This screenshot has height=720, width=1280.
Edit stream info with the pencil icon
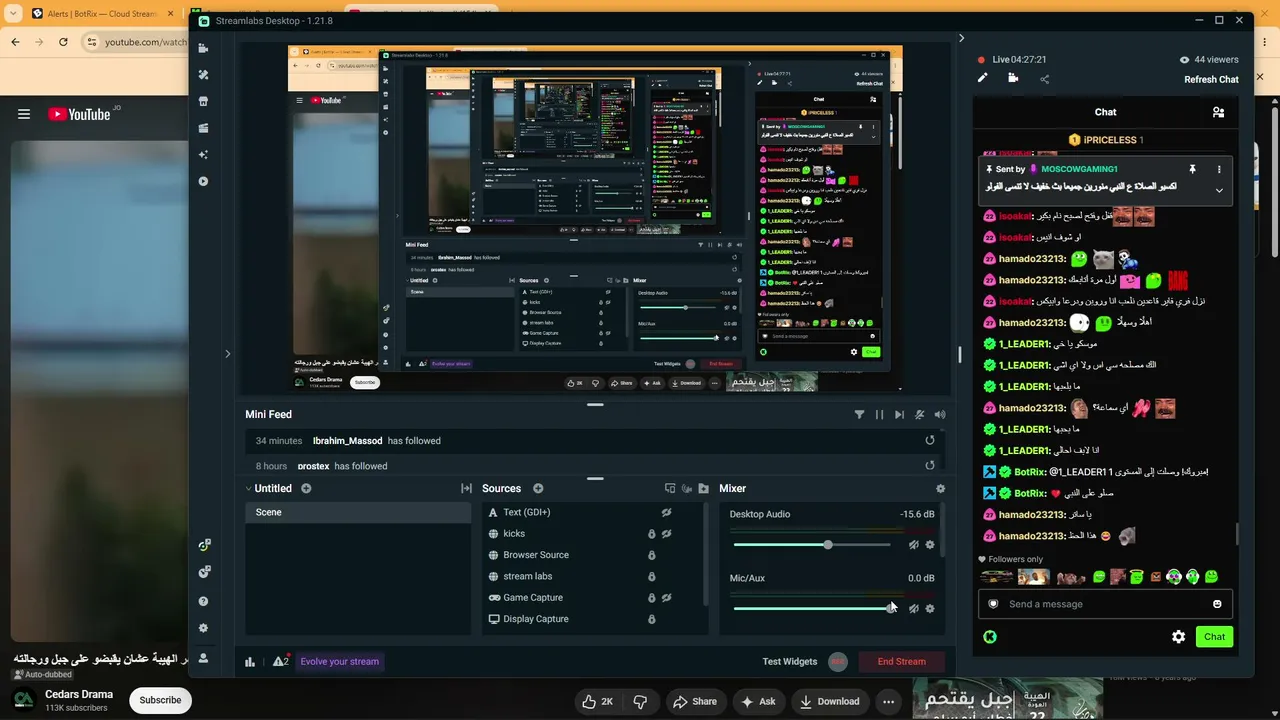(x=982, y=78)
